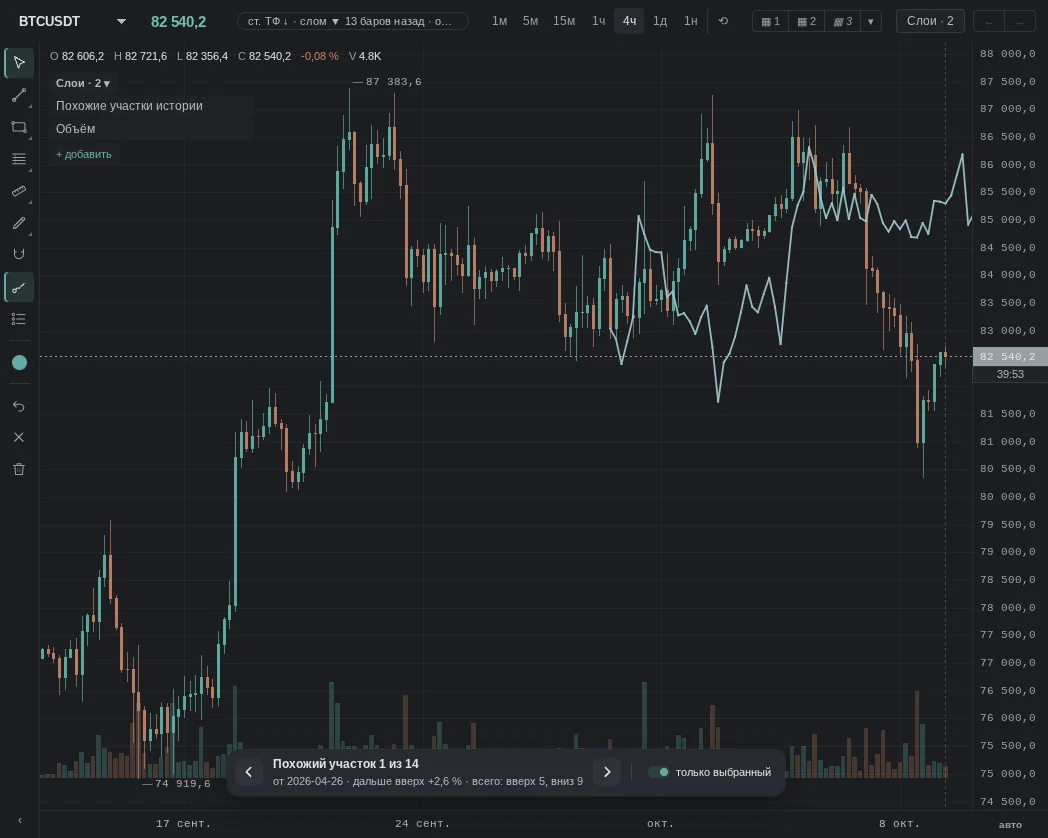Switch to 1н timeframe
The width and height of the screenshot is (1048, 838).
(690, 21)
